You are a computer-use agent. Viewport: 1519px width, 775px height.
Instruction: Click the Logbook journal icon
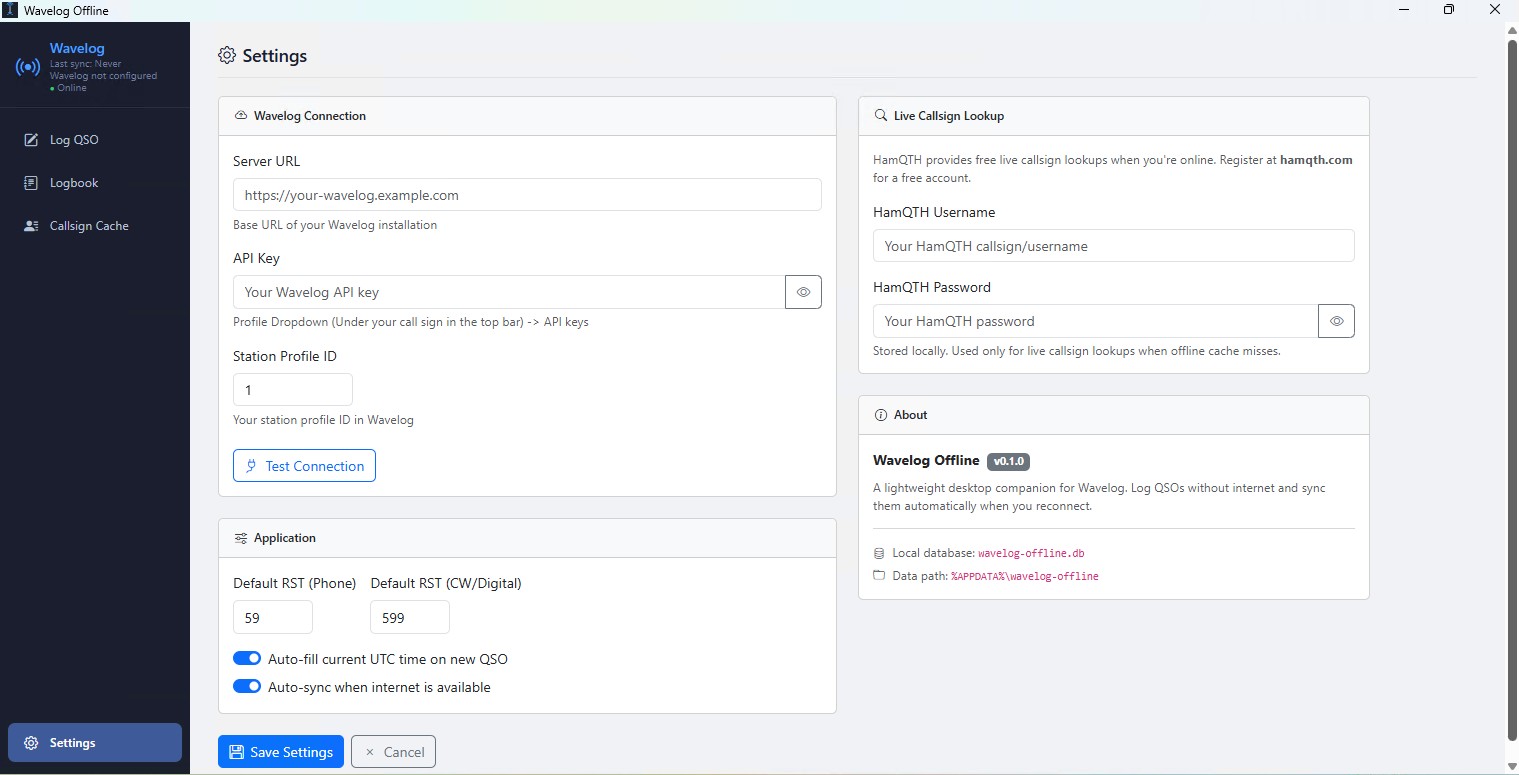pyautogui.click(x=31, y=183)
